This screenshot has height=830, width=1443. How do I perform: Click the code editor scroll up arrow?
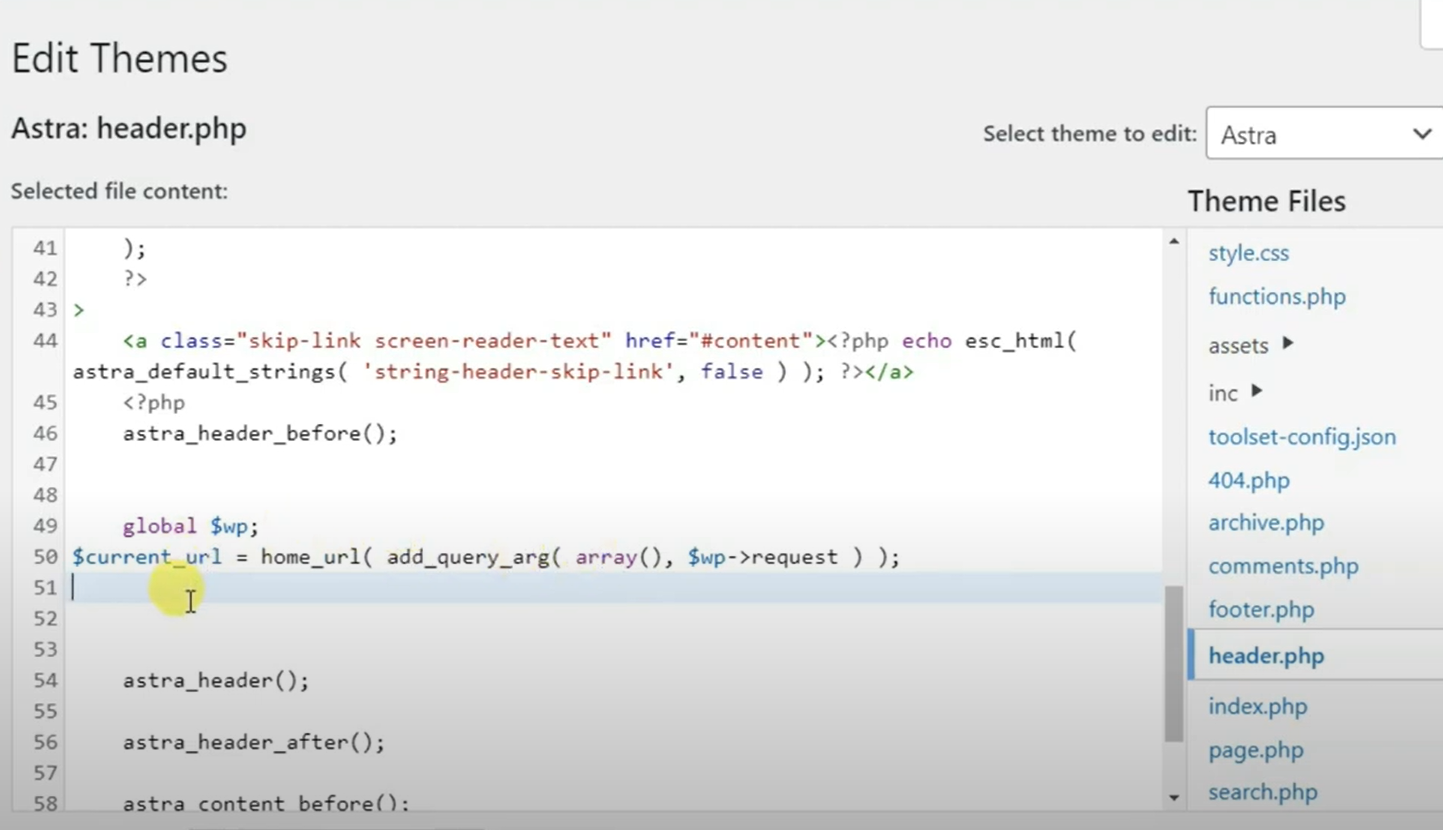1174,242
